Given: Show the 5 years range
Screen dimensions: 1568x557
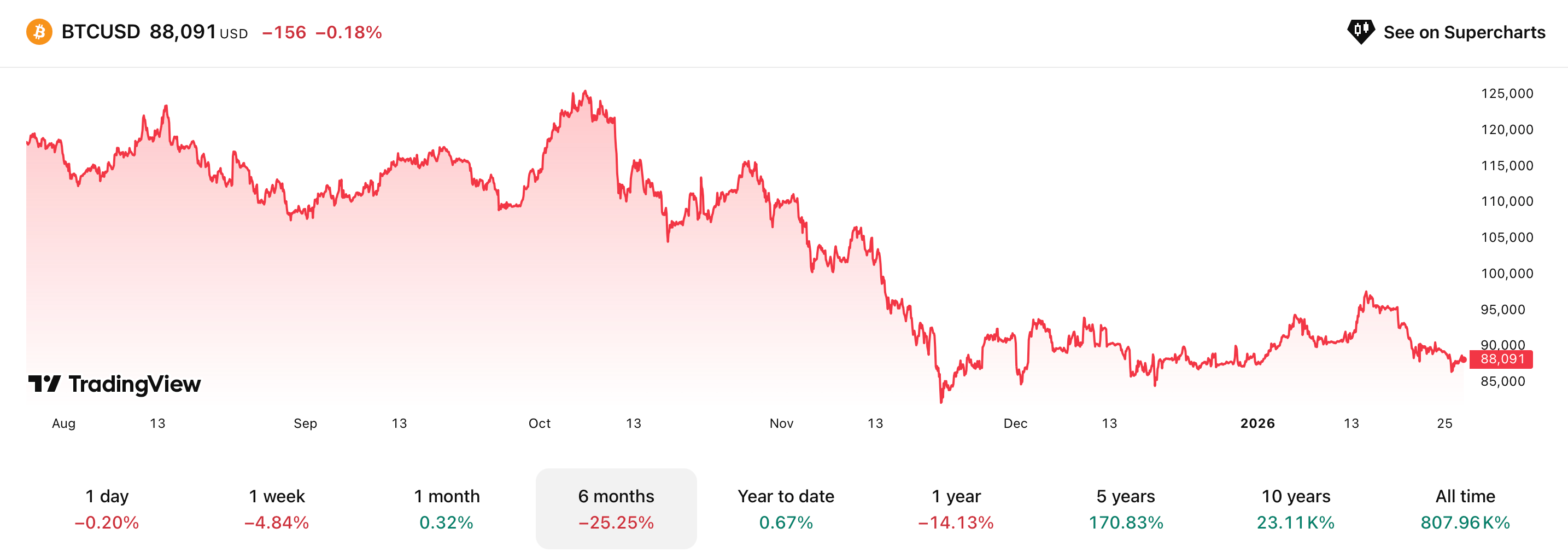Looking at the screenshot, I should [x=1126, y=508].
